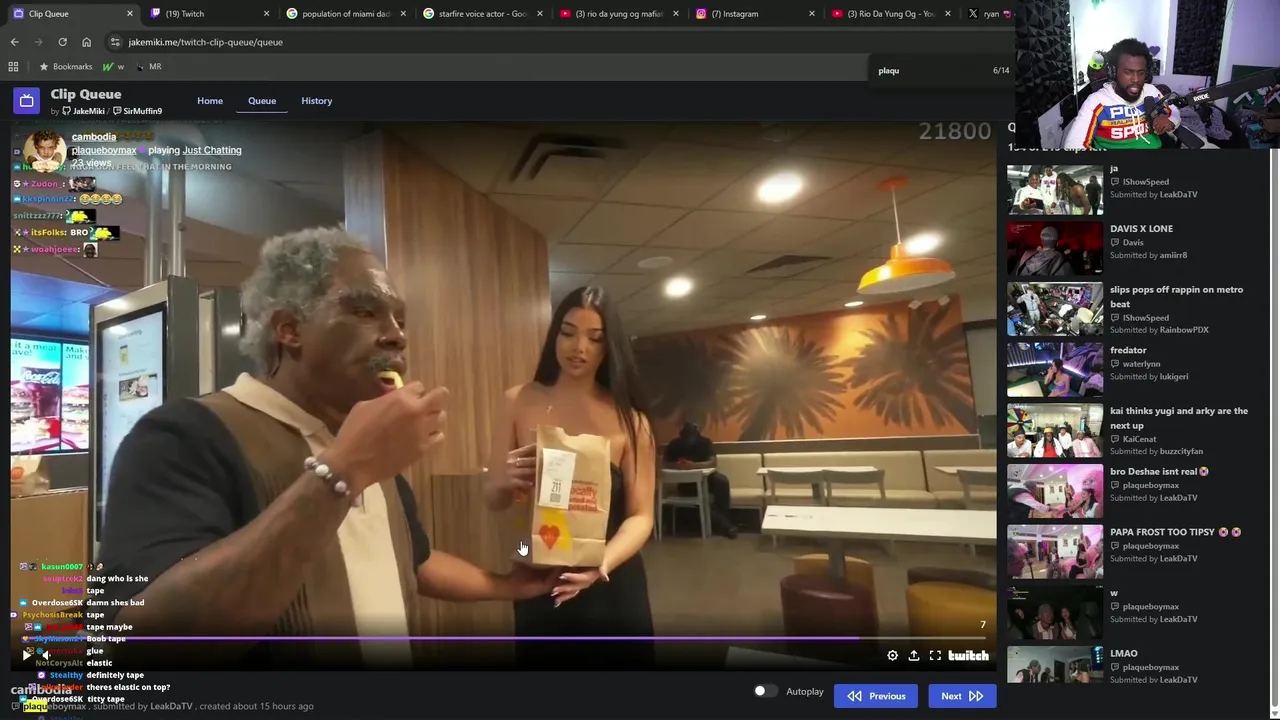Image resolution: width=1280 pixels, height=720 pixels.
Task: Click the Clip Queue title text
Action: point(86,94)
